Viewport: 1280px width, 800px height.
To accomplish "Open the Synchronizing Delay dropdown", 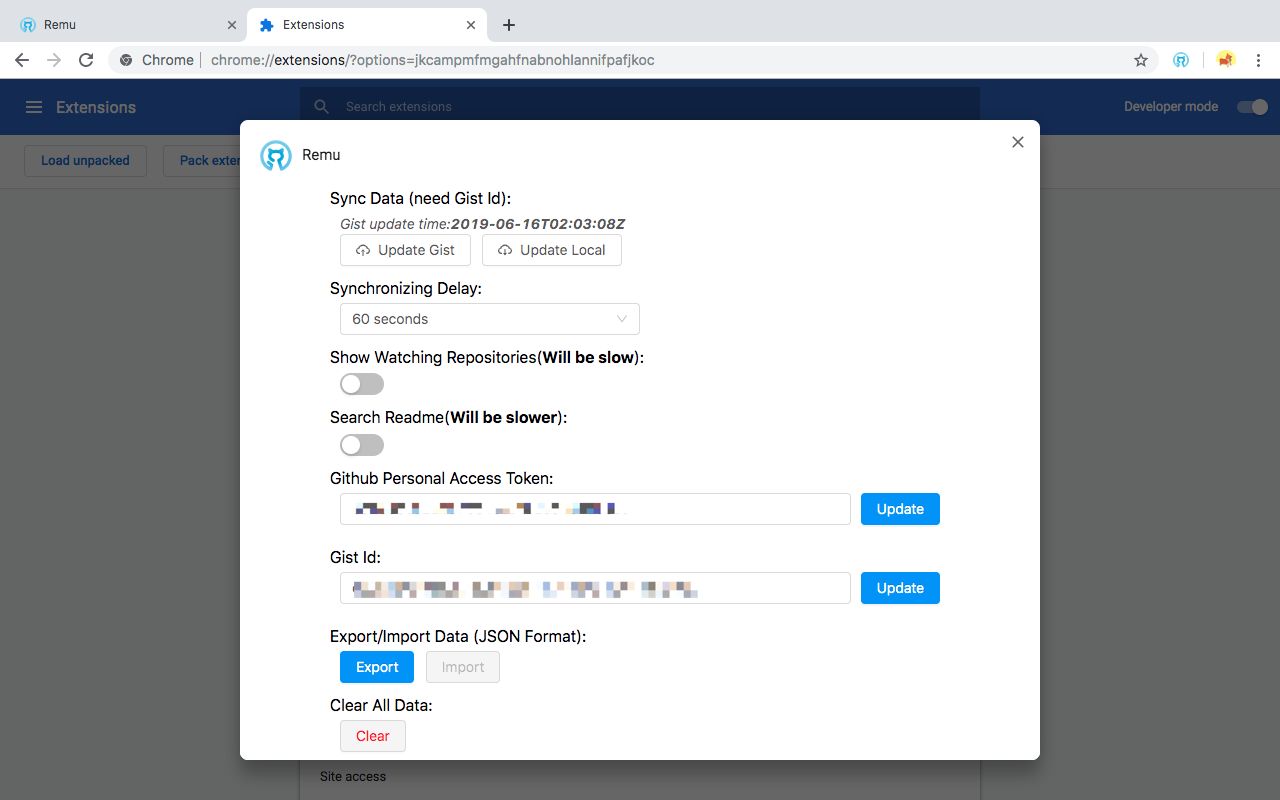I will click(490, 319).
